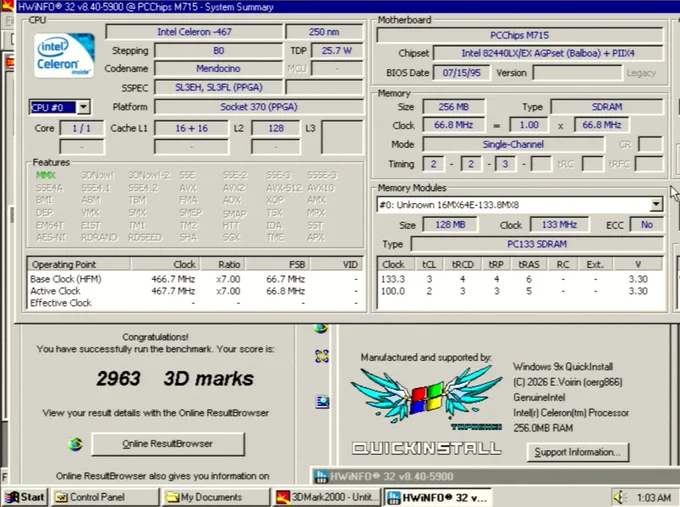Click the TDP 25.7 W value
The width and height of the screenshot is (680, 507).
[x=337, y=51]
